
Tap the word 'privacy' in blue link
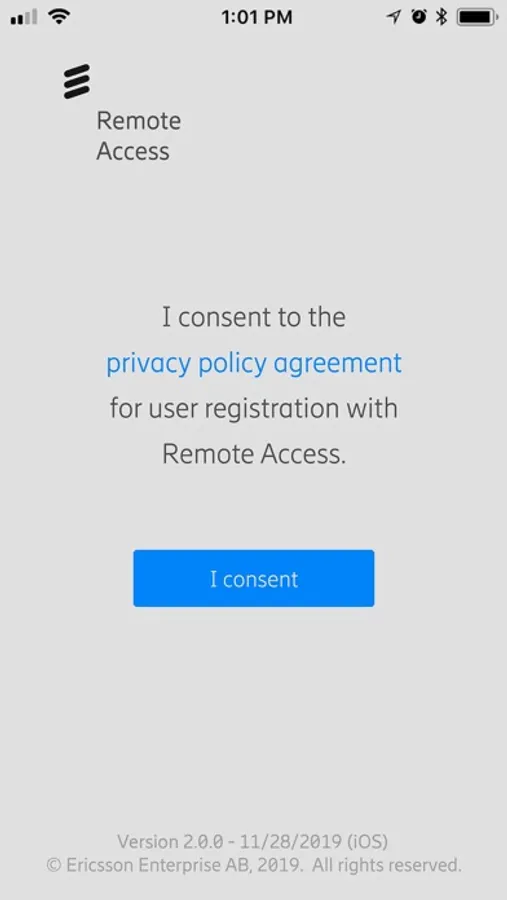pos(149,364)
